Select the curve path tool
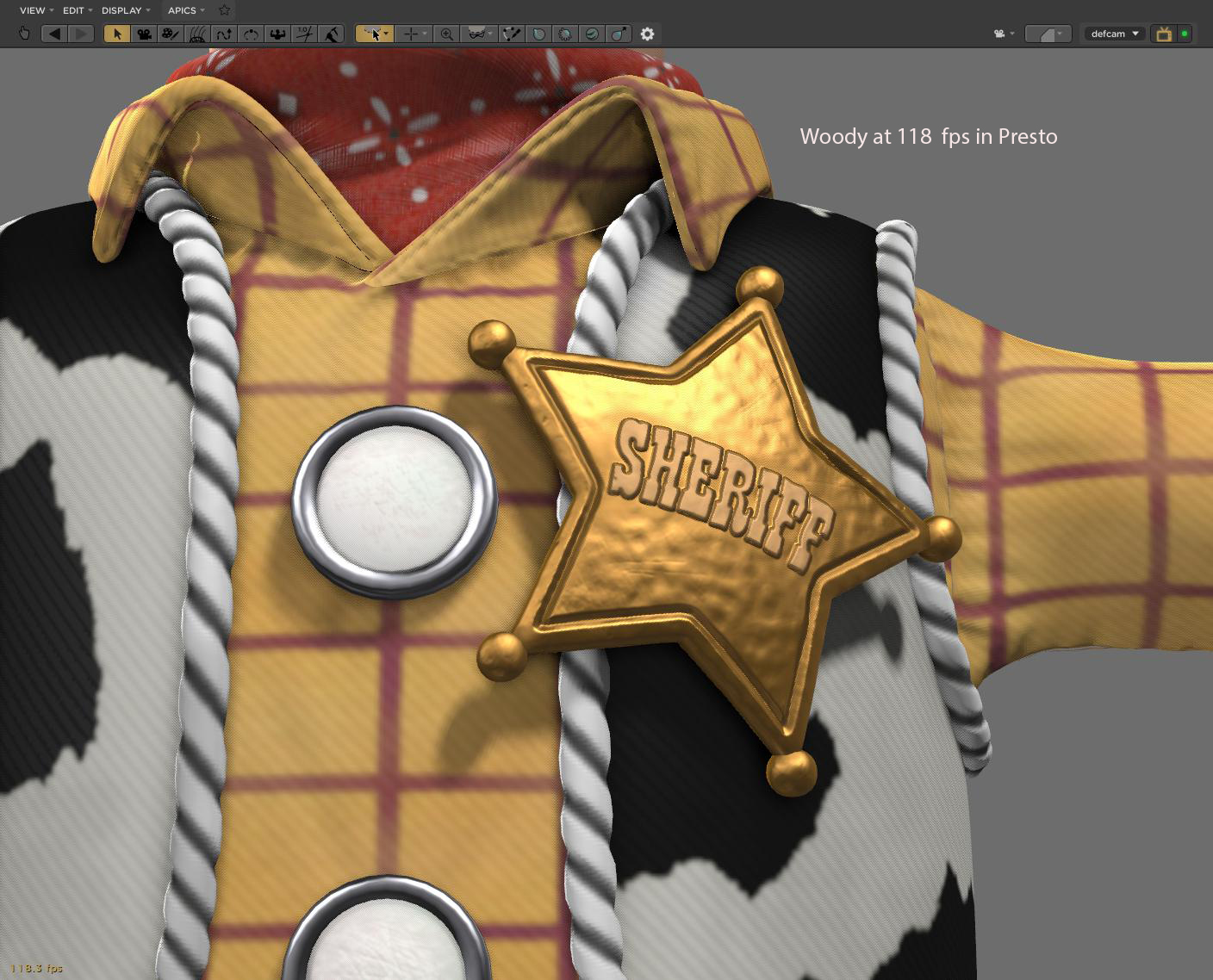Screen dimensions: 1213x980 coord(224,34)
